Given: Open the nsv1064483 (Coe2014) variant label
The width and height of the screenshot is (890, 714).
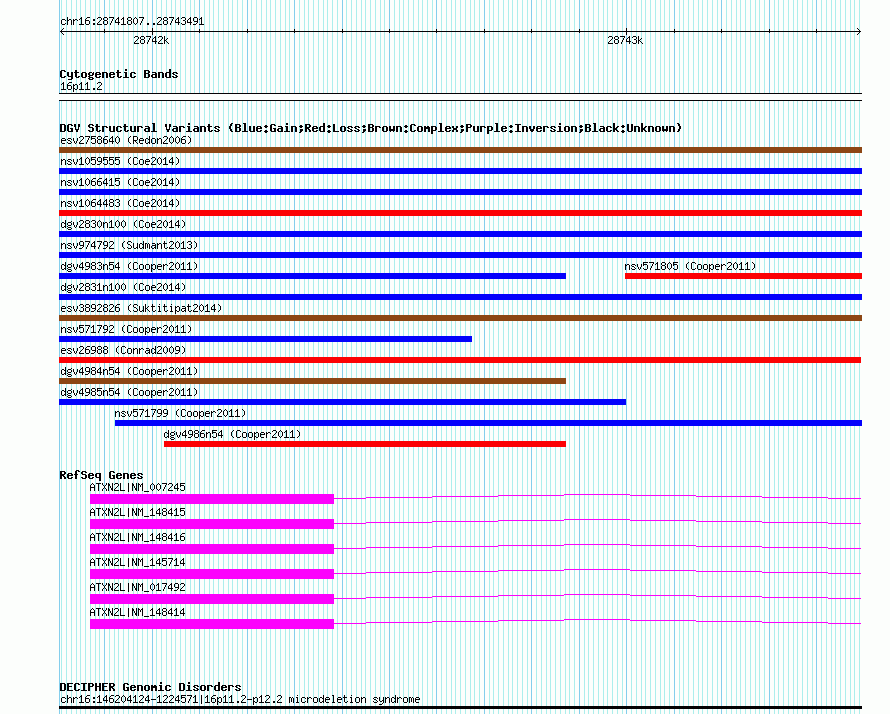Looking at the screenshot, I should 120,203.
